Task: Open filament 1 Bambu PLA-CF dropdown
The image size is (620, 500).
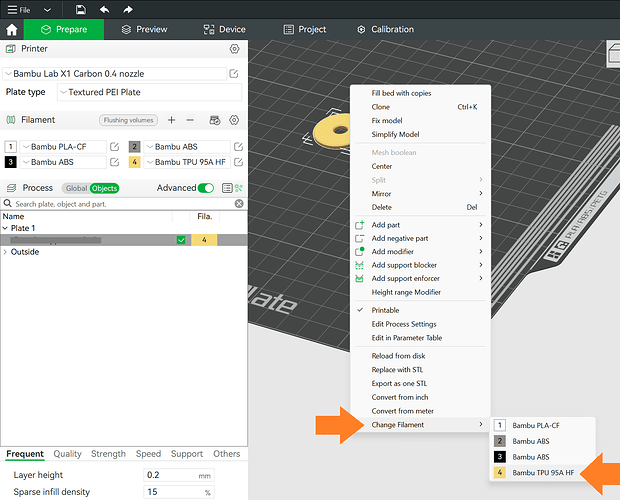Action: 63,147
